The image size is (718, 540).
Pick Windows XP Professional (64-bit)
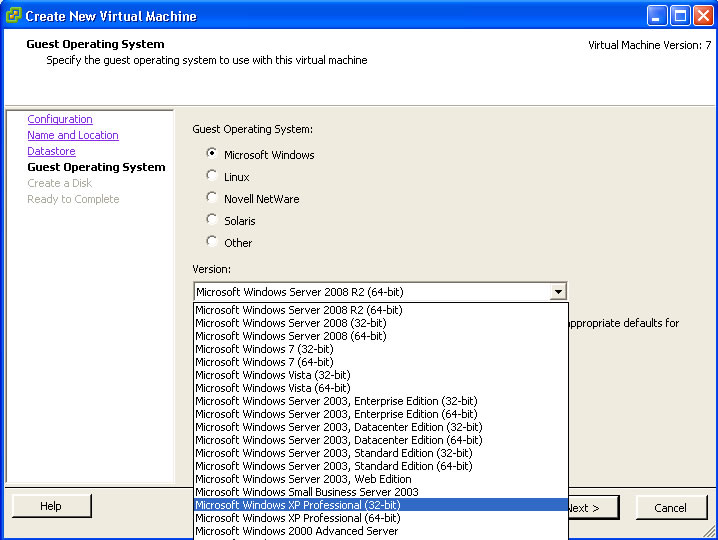click(x=381, y=518)
